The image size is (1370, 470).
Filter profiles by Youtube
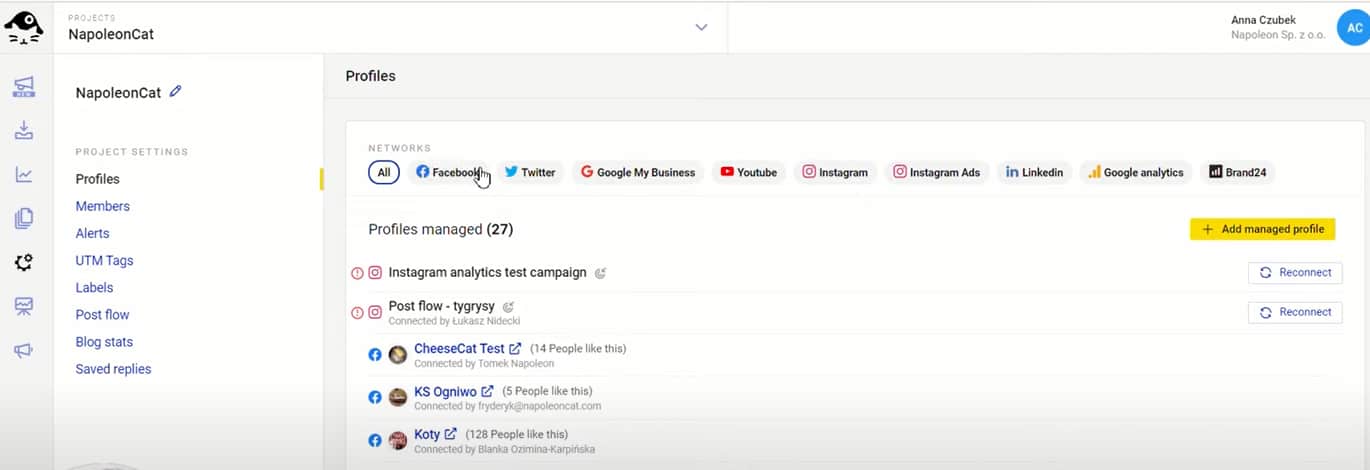749,172
